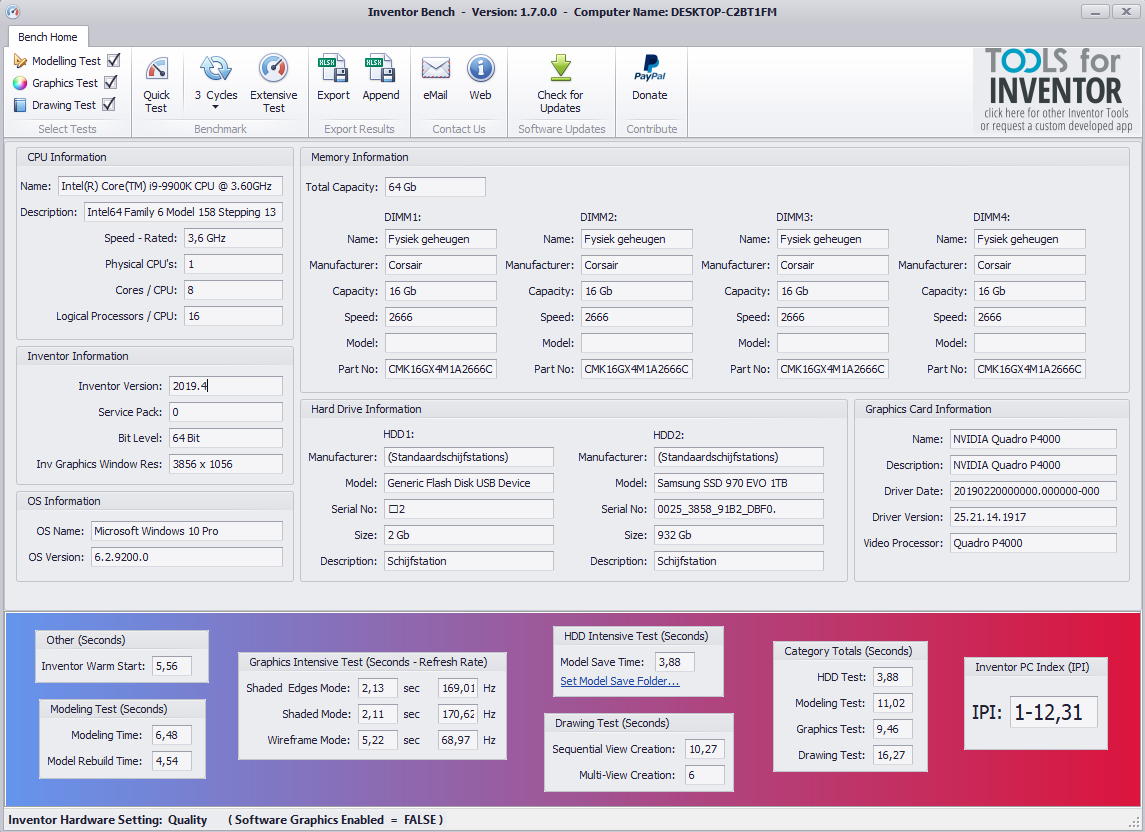This screenshot has height=832, width=1145.
Task: Select the Sequential View Creation value
Action: coord(705,749)
